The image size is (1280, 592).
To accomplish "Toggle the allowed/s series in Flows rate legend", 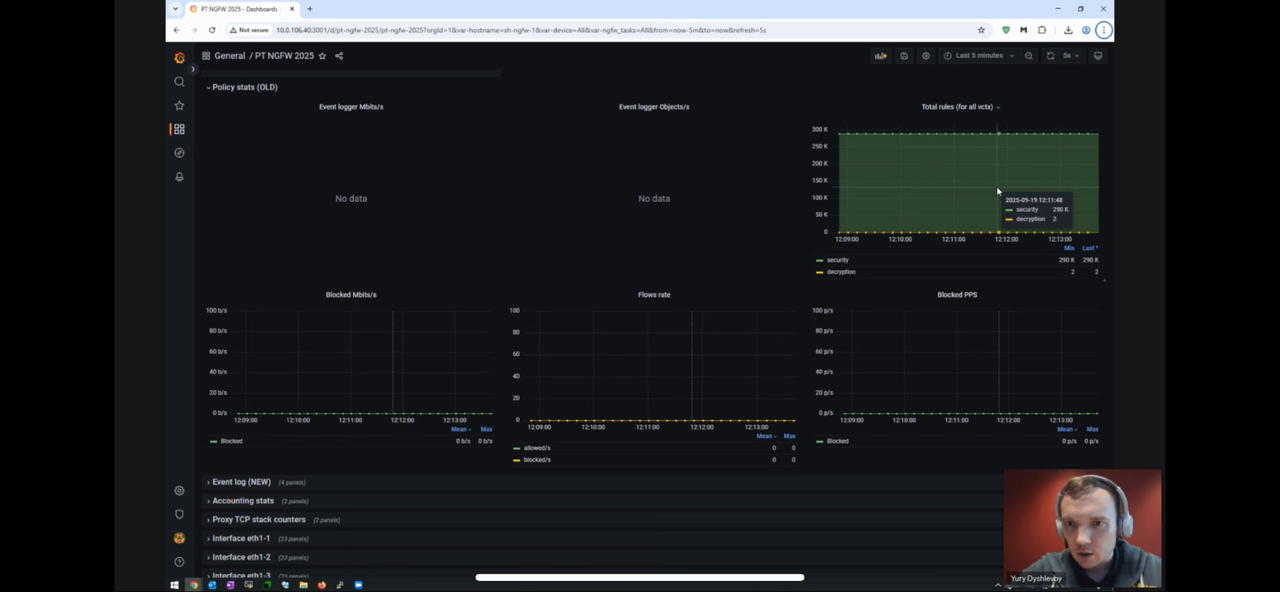I will (537, 448).
